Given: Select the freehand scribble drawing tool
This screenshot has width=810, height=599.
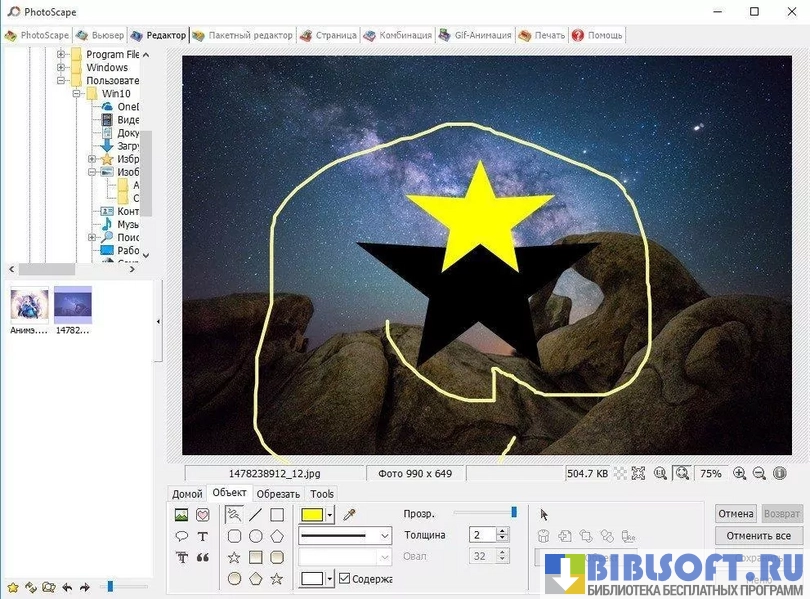Looking at the screenshot, I should click(x=234, y=515).
